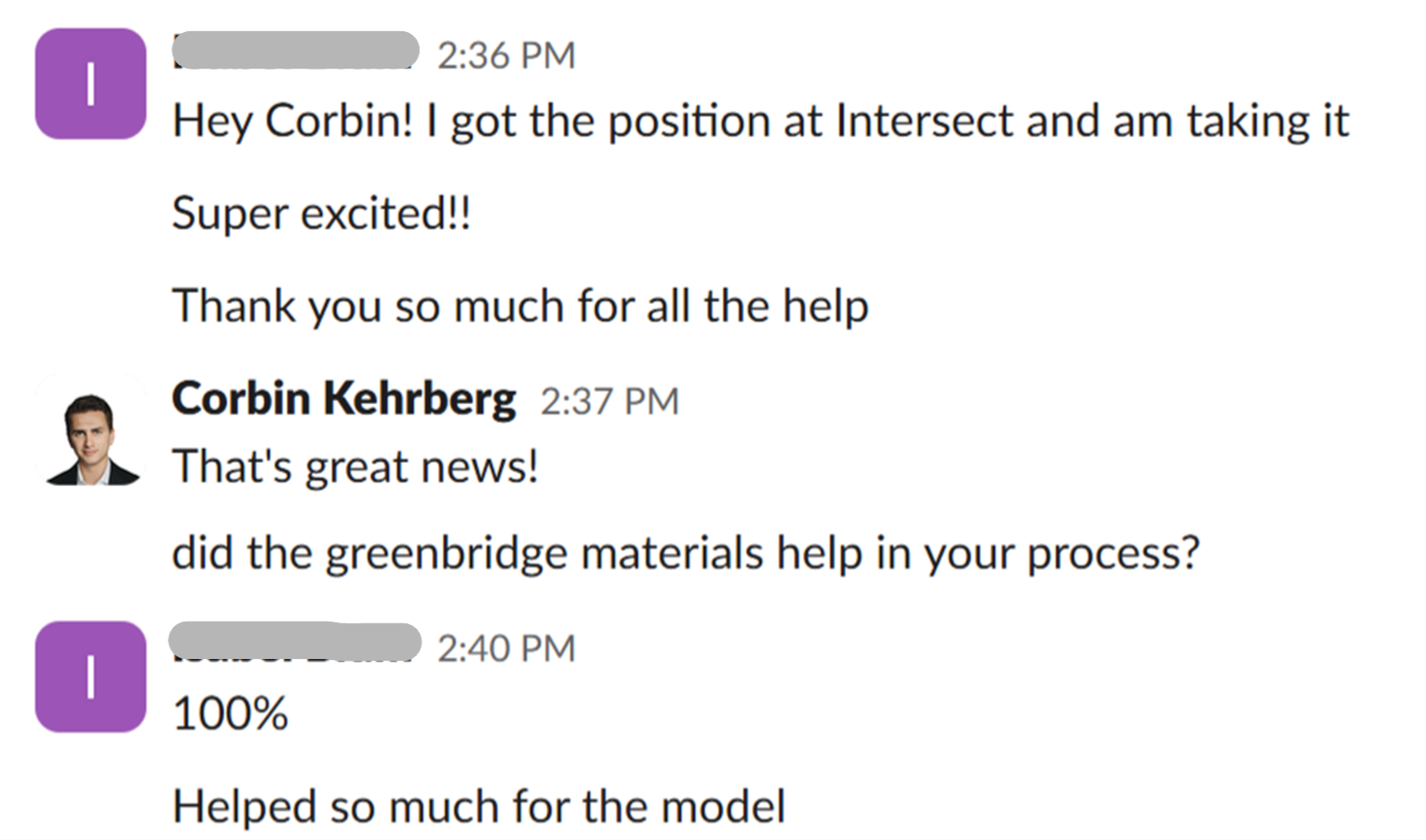Click the purple avatar beside the 2:36 PM message

pyautogui.click(x=90, y=84)
